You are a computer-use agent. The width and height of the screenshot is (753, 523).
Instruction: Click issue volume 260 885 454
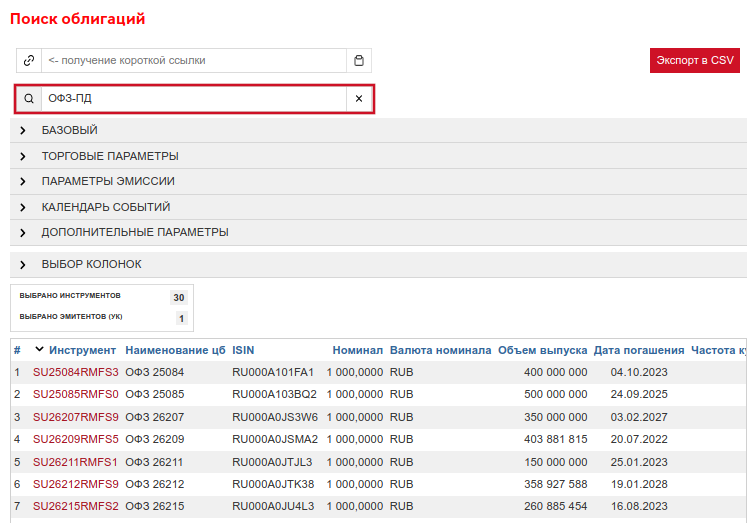[556, 506]
